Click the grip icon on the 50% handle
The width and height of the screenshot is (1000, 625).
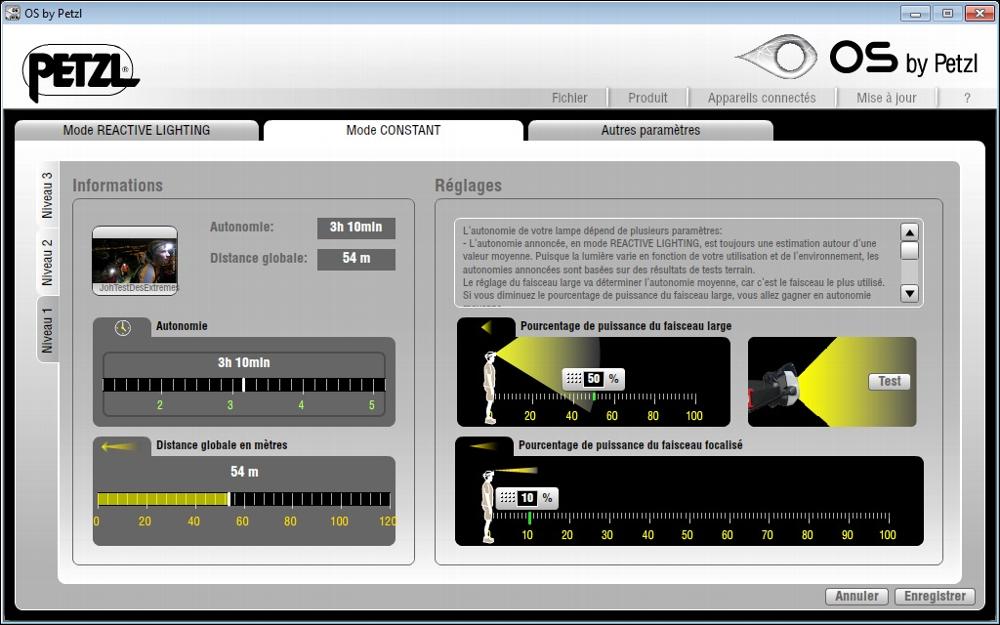coord(574,379)
